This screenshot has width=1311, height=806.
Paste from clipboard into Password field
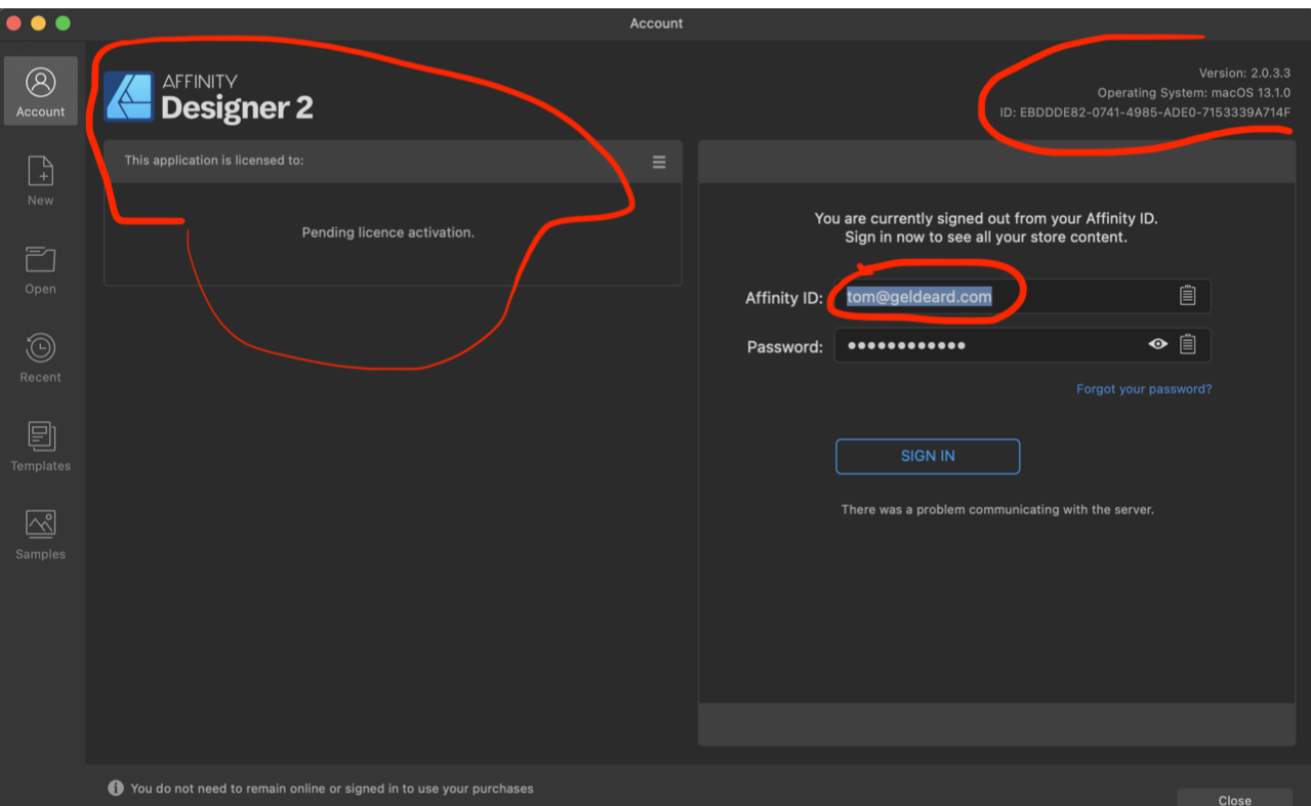[1187, 344]
